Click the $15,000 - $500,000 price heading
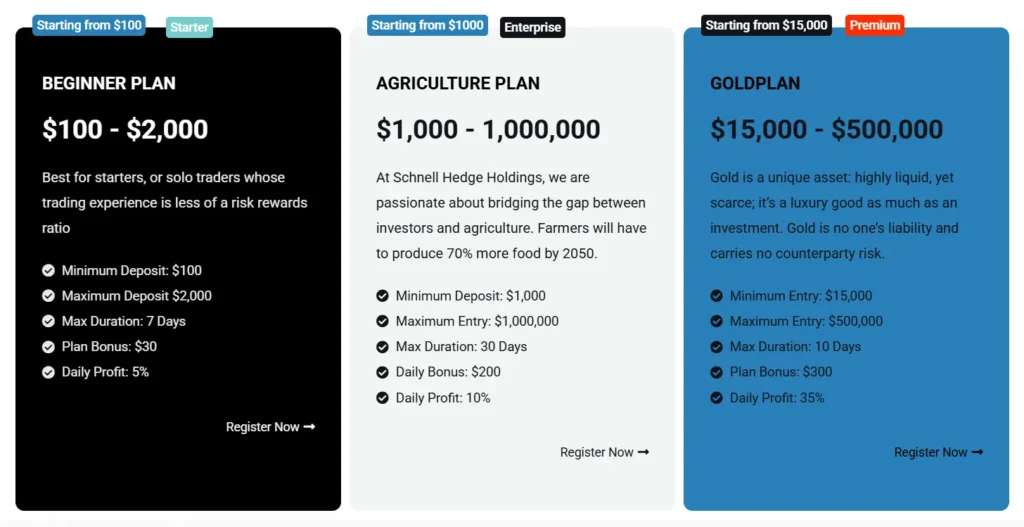Viewport: 1024px width, 527px height. 826,130
